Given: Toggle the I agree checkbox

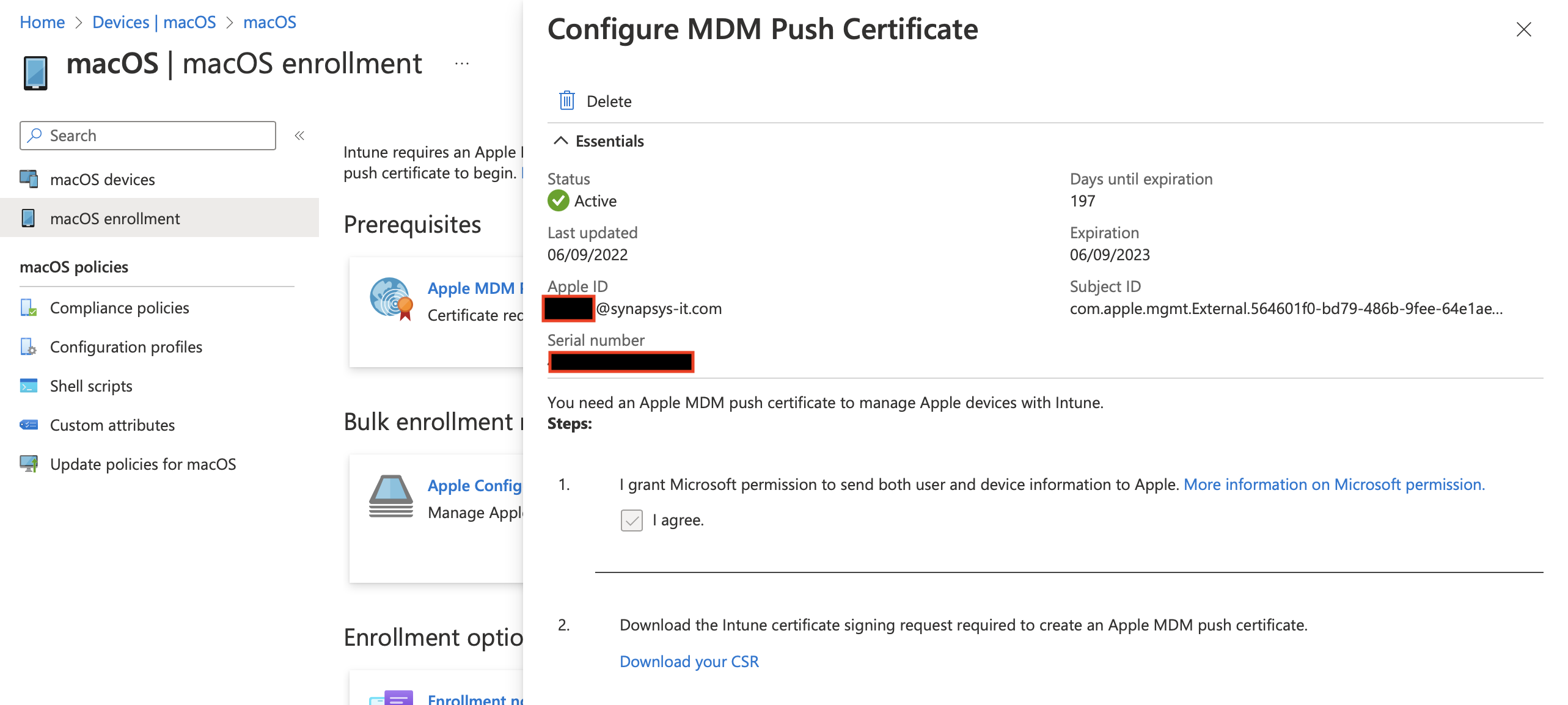Looking at the screenshot, I should pos(631,520).
